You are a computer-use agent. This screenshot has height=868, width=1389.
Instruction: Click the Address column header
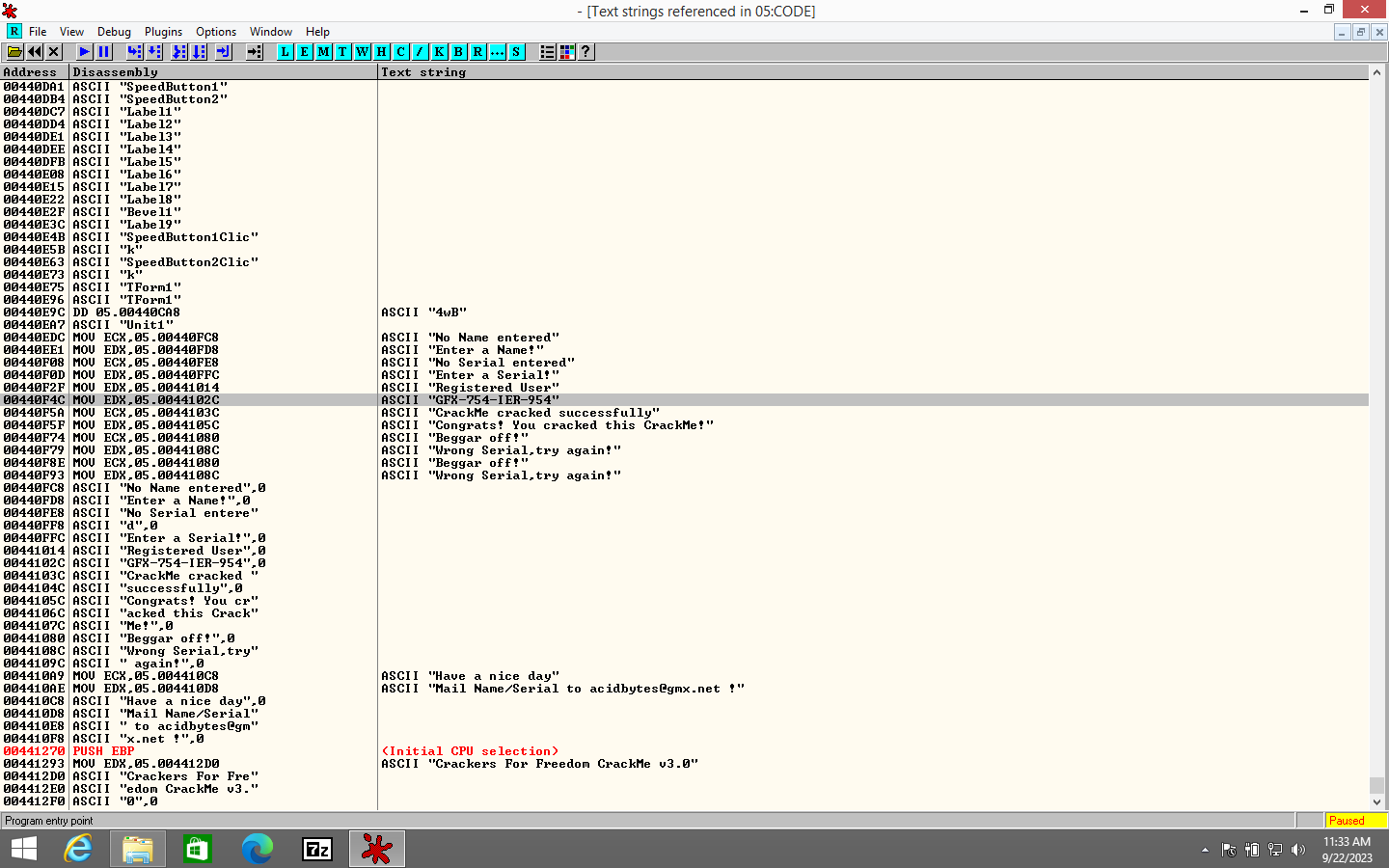[35, 72]
